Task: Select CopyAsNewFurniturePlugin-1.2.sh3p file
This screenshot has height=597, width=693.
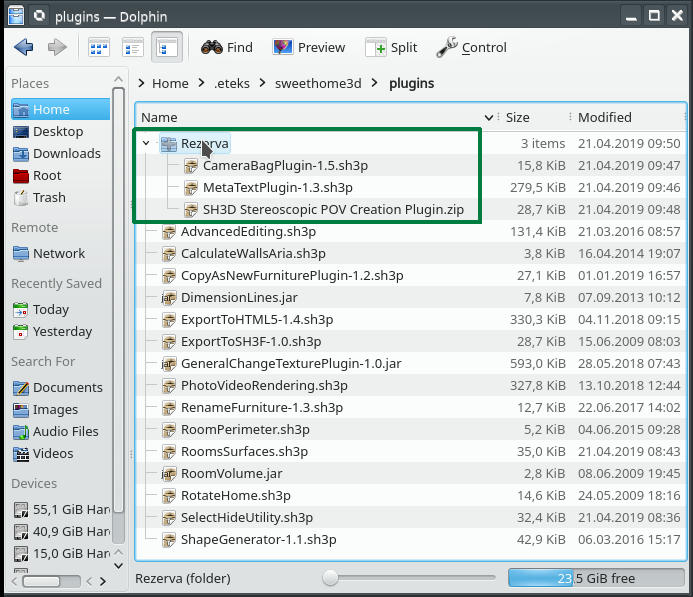Action: point(292,276)
